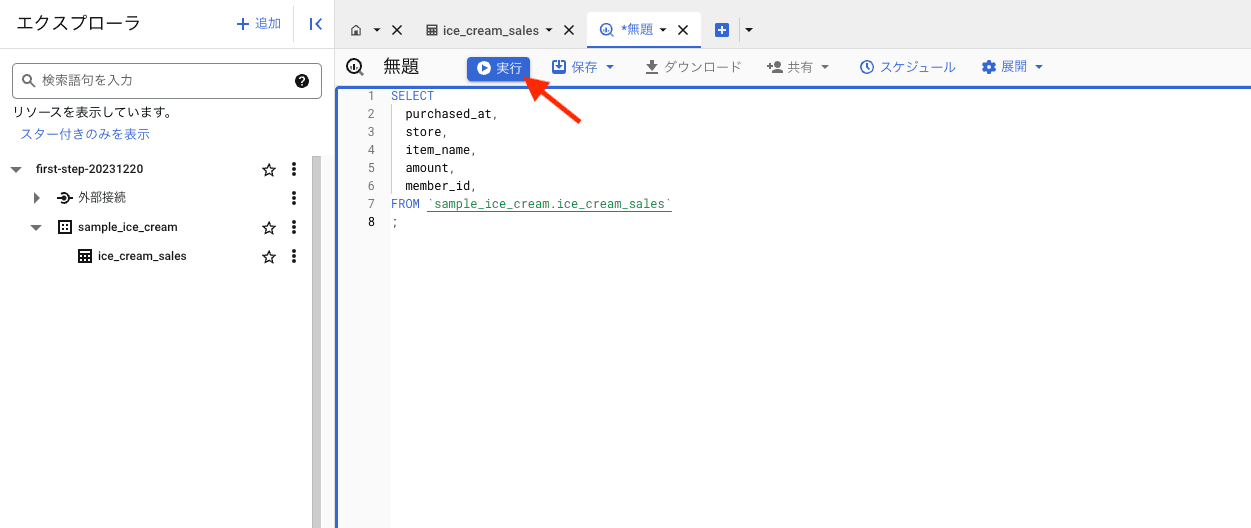Expand the 外部接続 node
Image resolution: width=1251 pixels, height=528 pixels.
[37, 198]
